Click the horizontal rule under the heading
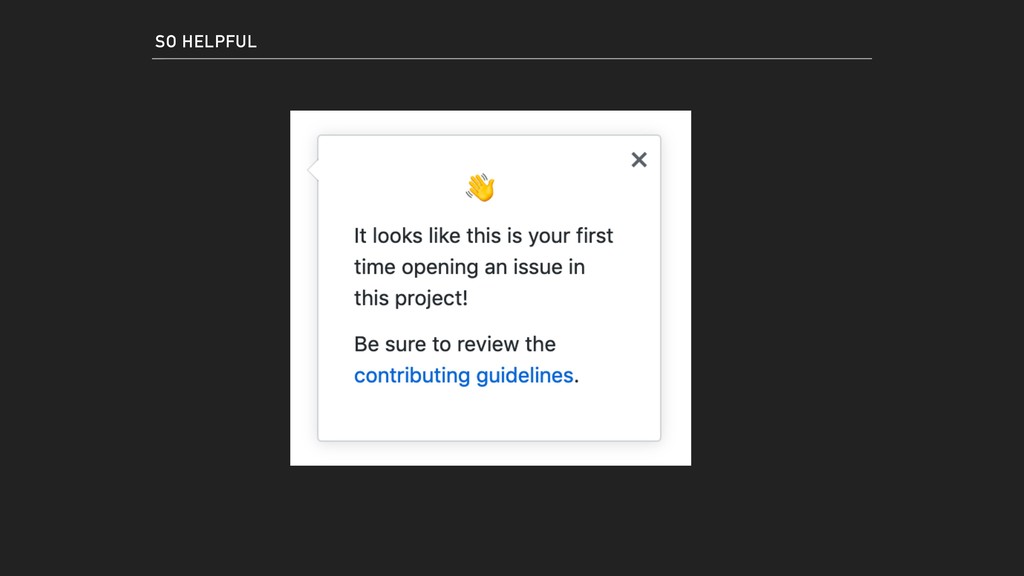1024x576 pixels. click(x=512, y=59)
